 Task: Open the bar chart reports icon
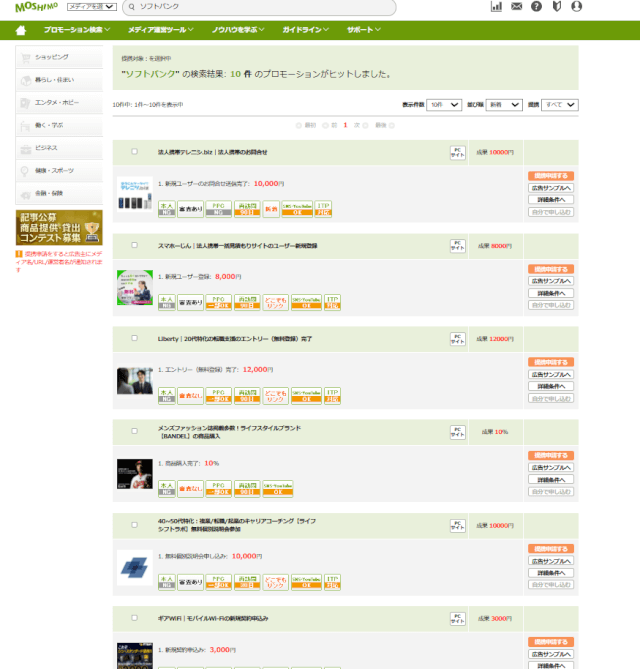497,7
